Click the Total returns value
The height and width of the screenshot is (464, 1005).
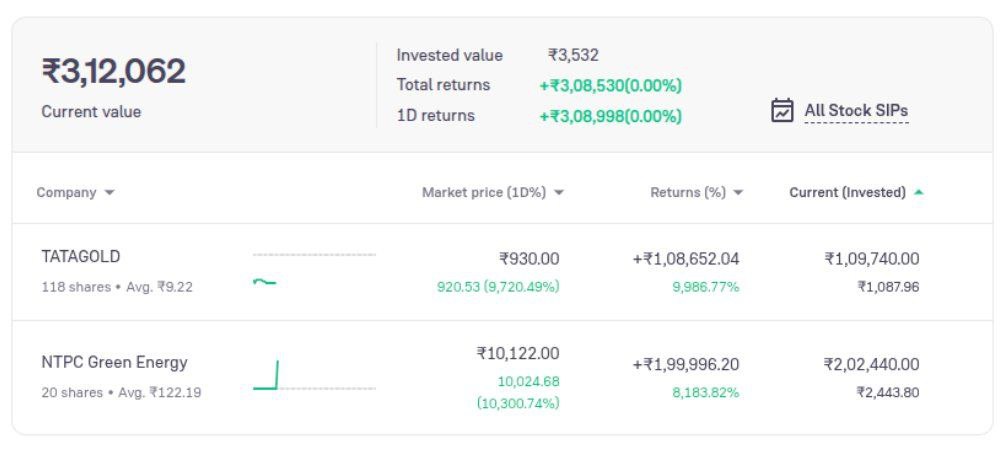610,85
